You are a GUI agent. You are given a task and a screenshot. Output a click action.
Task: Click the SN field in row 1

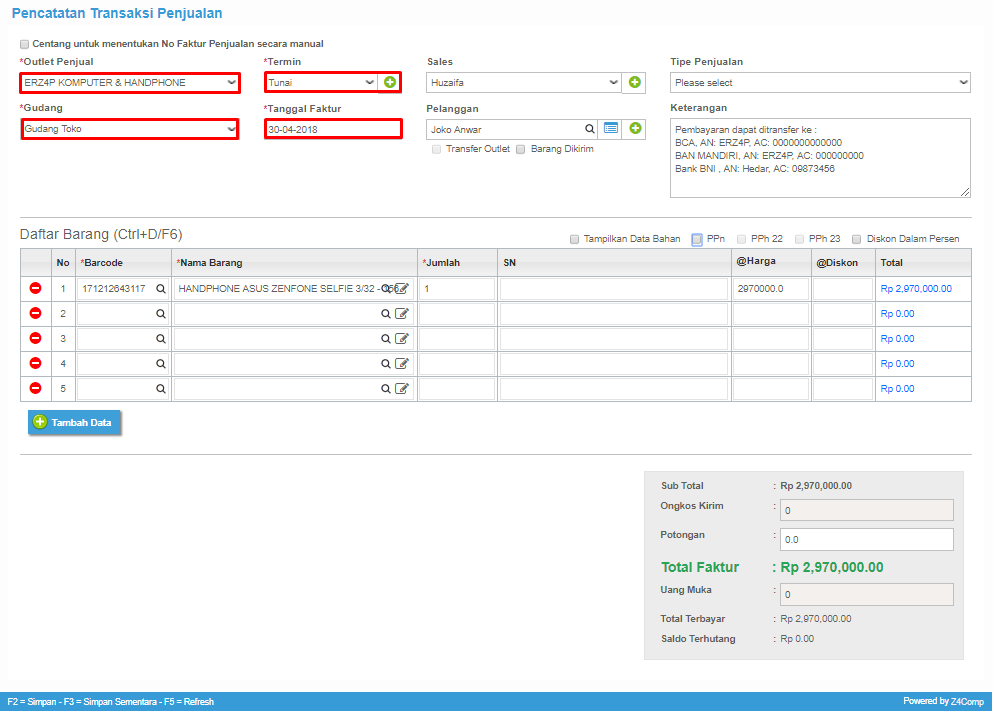click(x=614, y=289)
